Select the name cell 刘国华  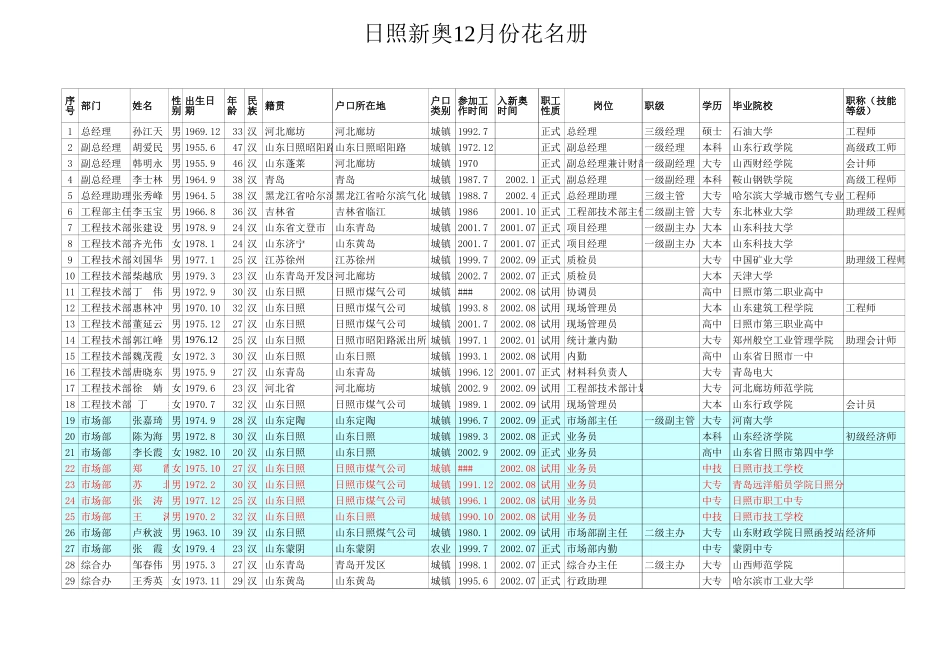[148, 260]
